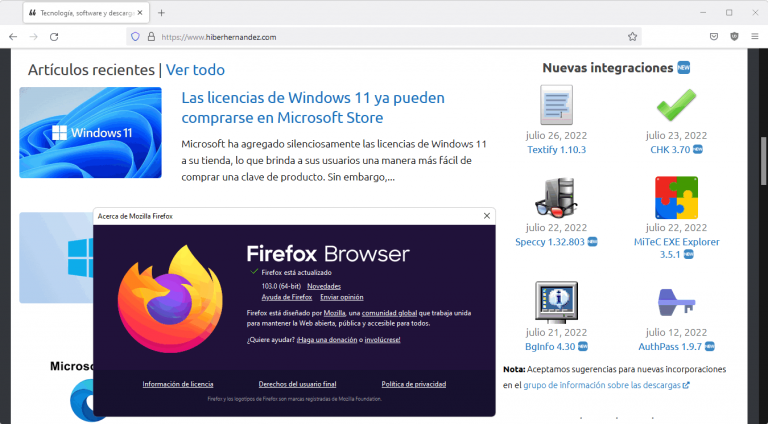Image resolution: width=768 pixels, height=424 pixels.
Task: Click the browser back arrow button
Action: (13, 36)
